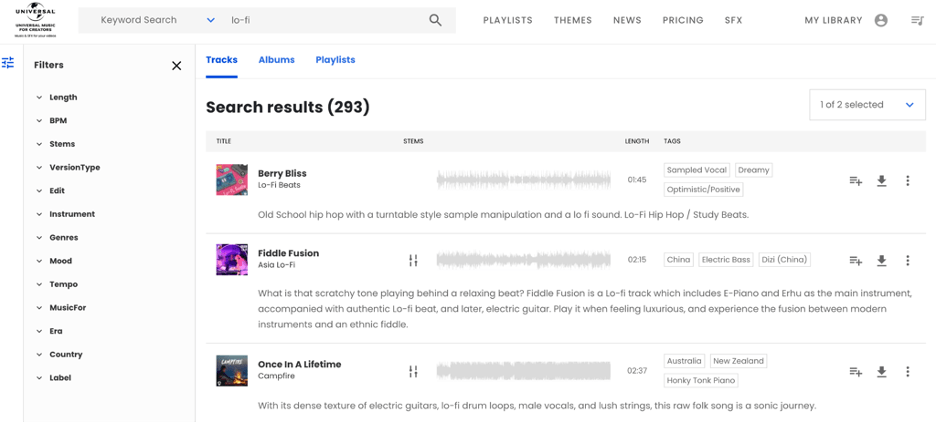Expand the Length filter
936x422 pixels.
pyautogui.click(x=57, y=97)
